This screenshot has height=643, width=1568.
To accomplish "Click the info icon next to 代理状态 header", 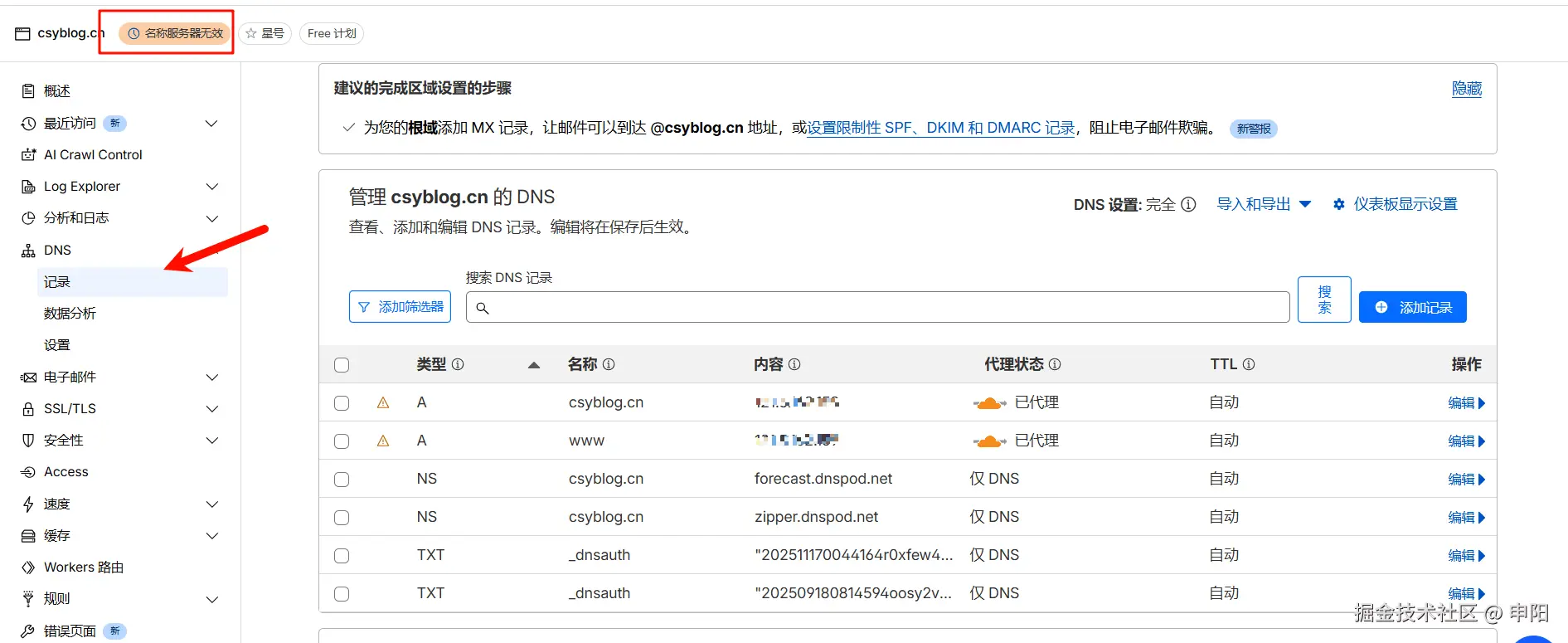I will pos(1055,364).
